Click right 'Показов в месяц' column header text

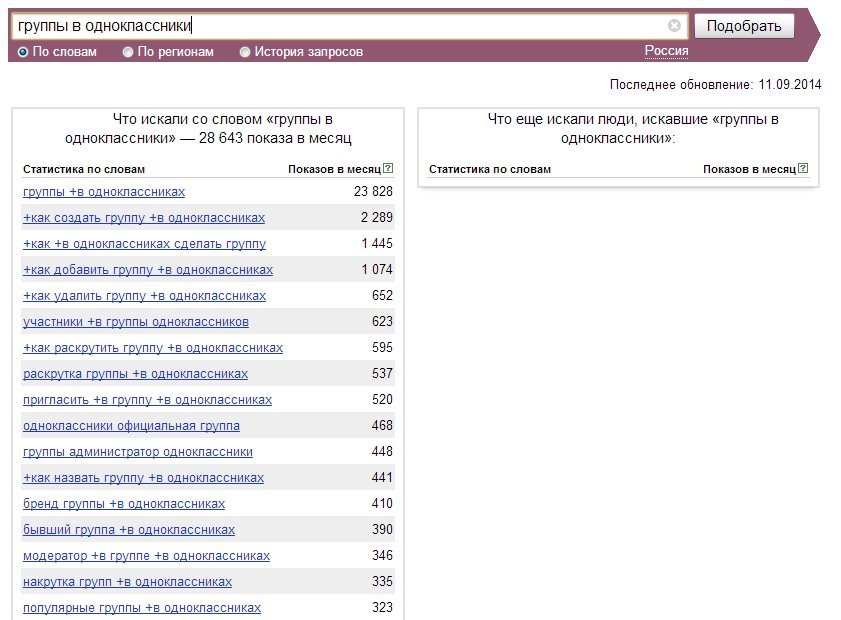coord(749,169)
